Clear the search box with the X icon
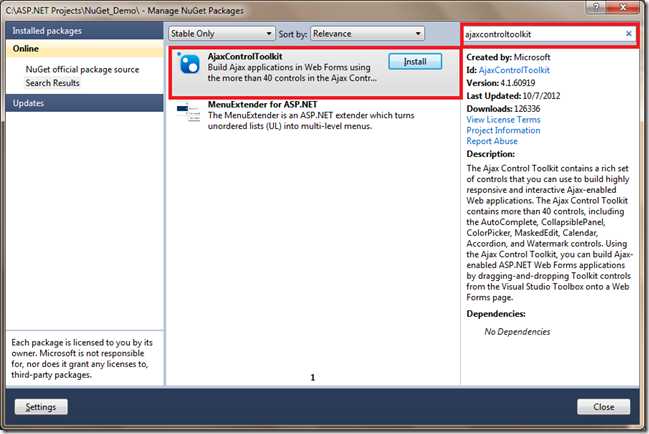The width and height of the screenshot is (649, 434). tap(629, 34)
